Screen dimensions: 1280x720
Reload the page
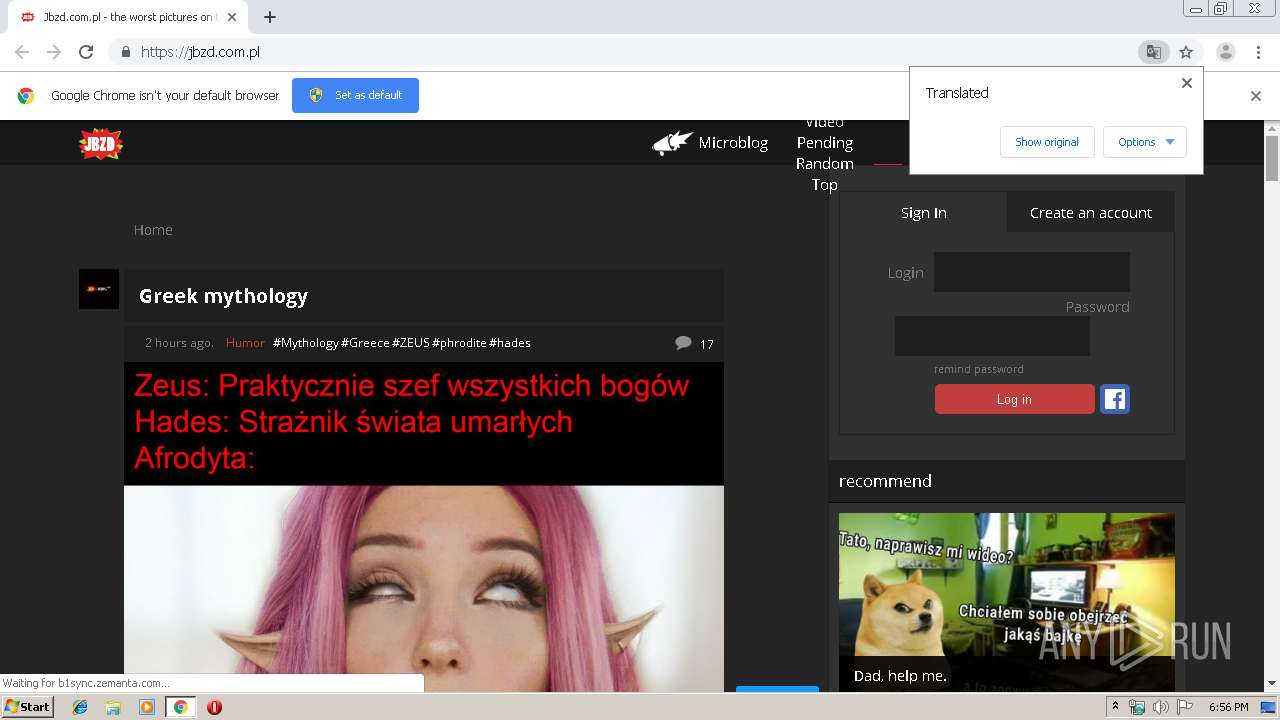pyautogui.click(x=86, y=52)
